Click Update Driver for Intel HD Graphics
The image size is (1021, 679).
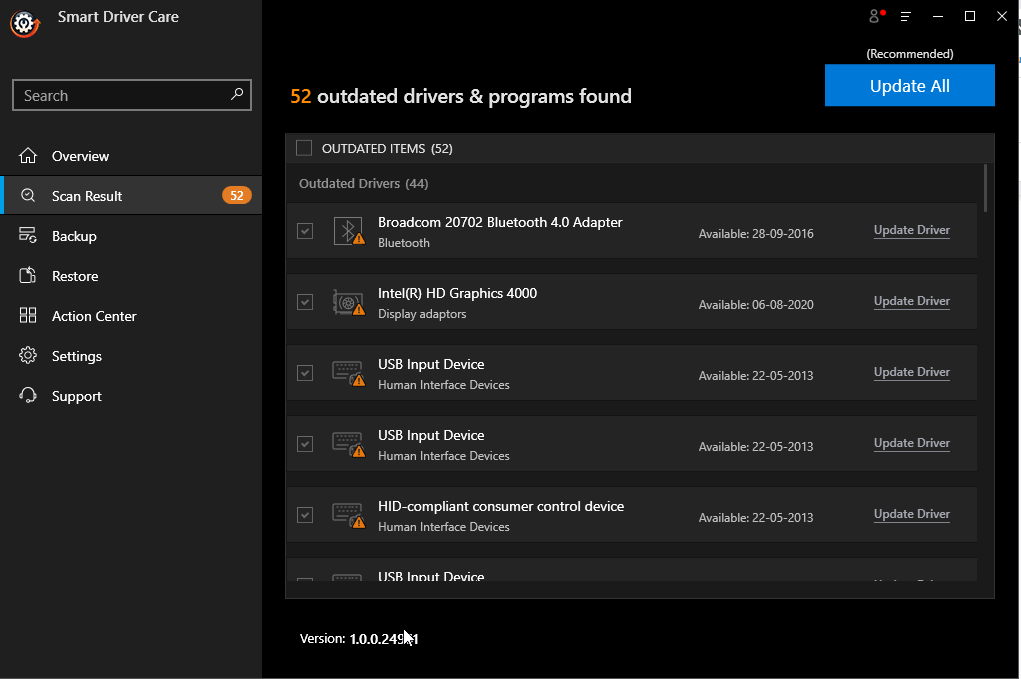click(x=911, y=301)
